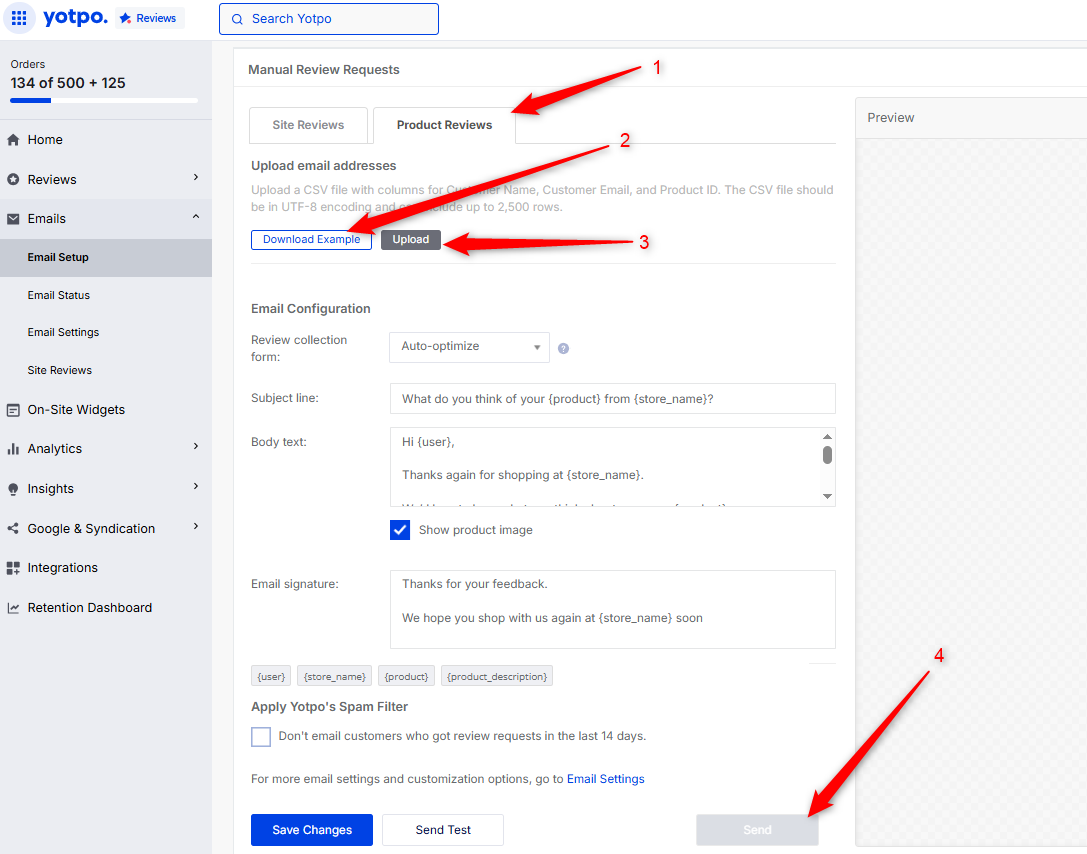Switch to the Site Reviews tab
Screen dimensions: 1087x854
click(x=308, y=125)
